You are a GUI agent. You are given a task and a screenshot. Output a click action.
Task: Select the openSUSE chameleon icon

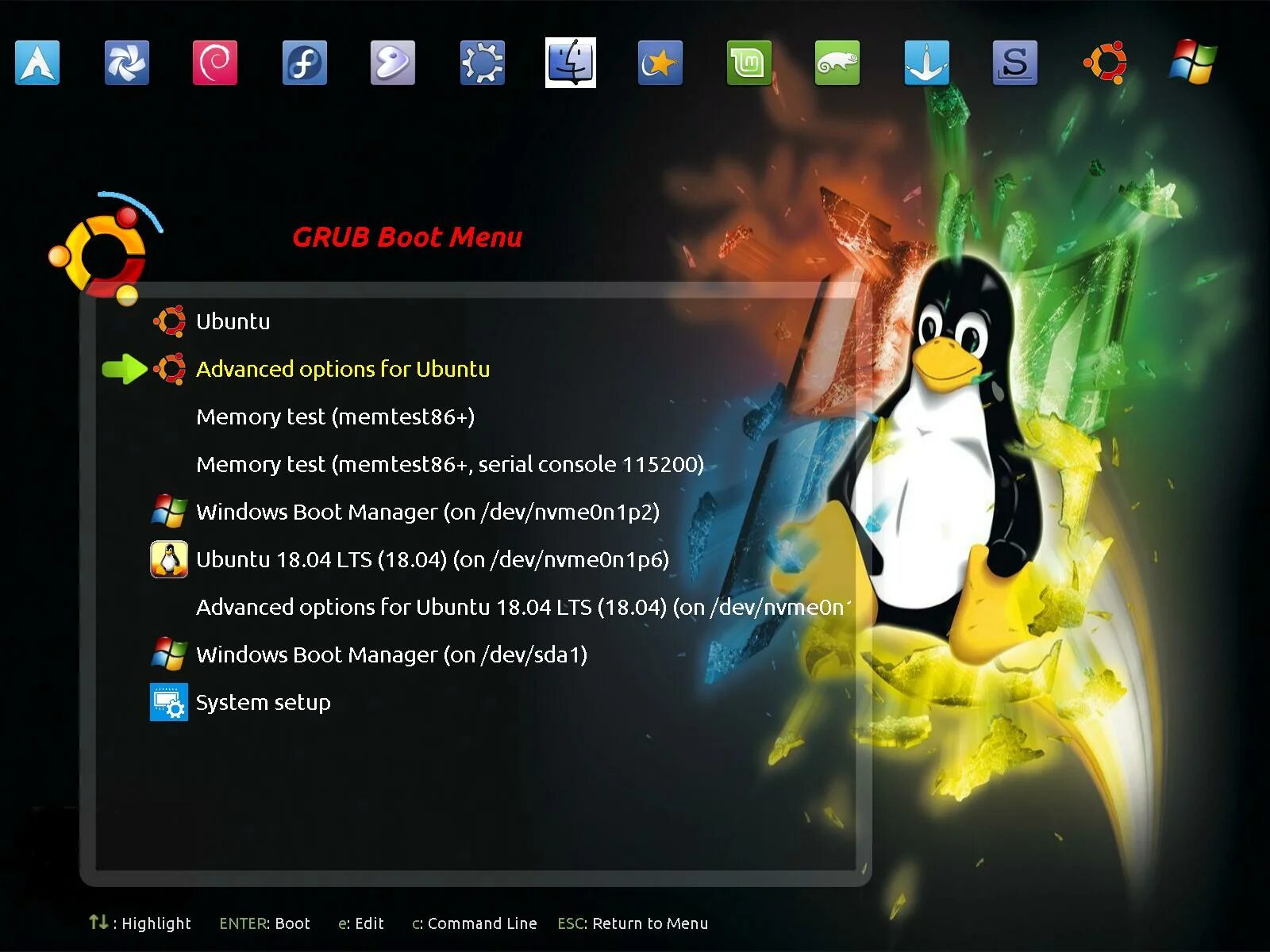click(x=837, y=63)
